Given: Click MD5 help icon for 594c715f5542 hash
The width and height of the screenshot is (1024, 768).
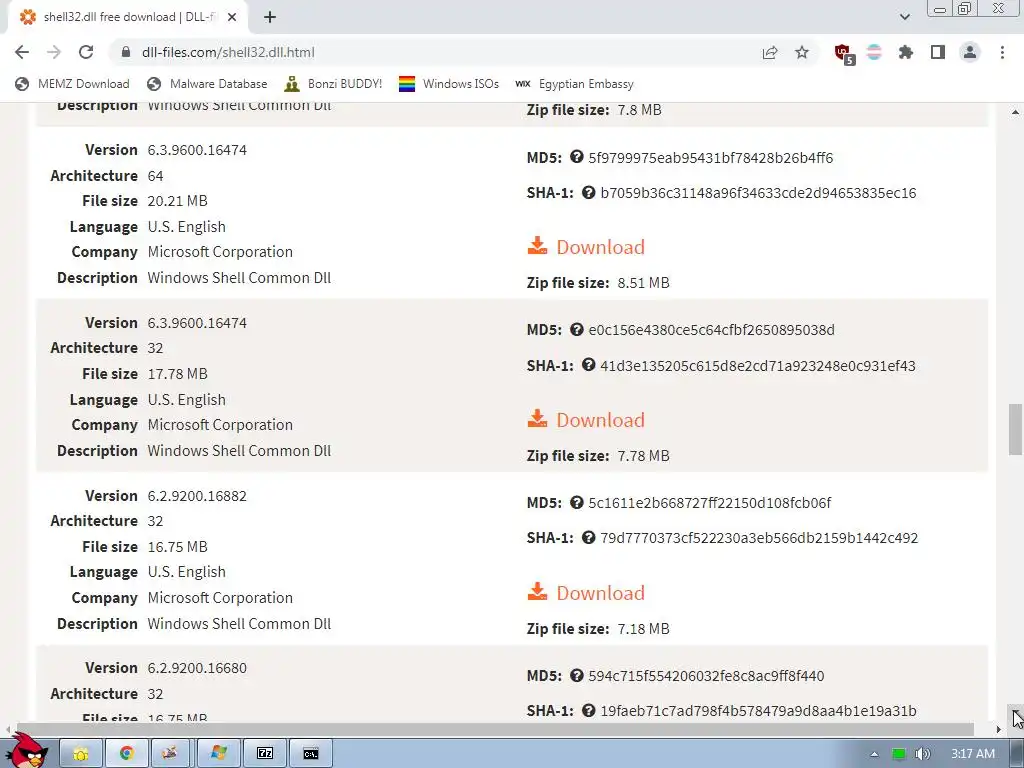Looking at the screenshot, I should (x=576, y=675).
